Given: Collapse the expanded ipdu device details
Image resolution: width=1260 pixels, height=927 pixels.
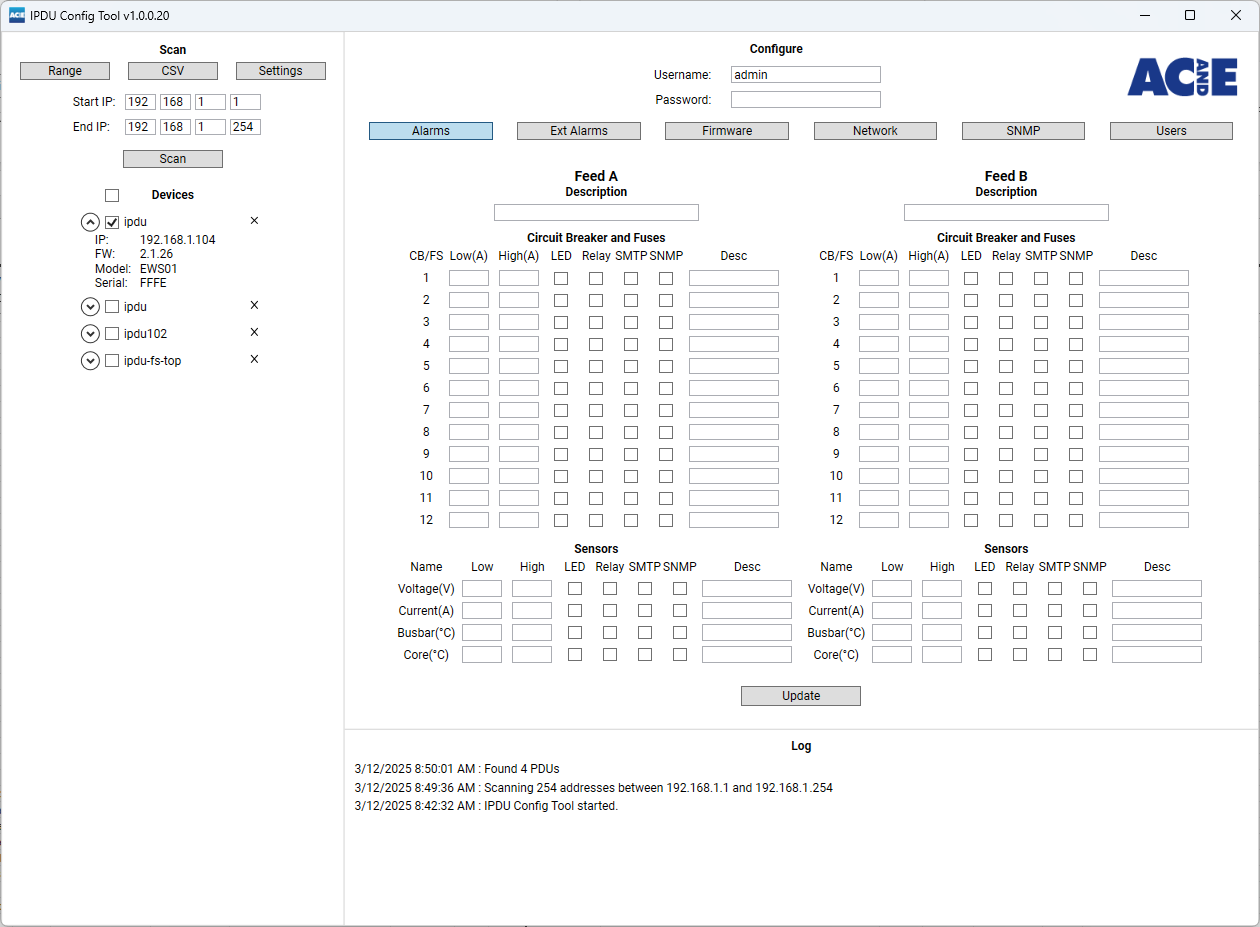Looking at the screenshot, I should pyautogui.click(x=90, y=222).
